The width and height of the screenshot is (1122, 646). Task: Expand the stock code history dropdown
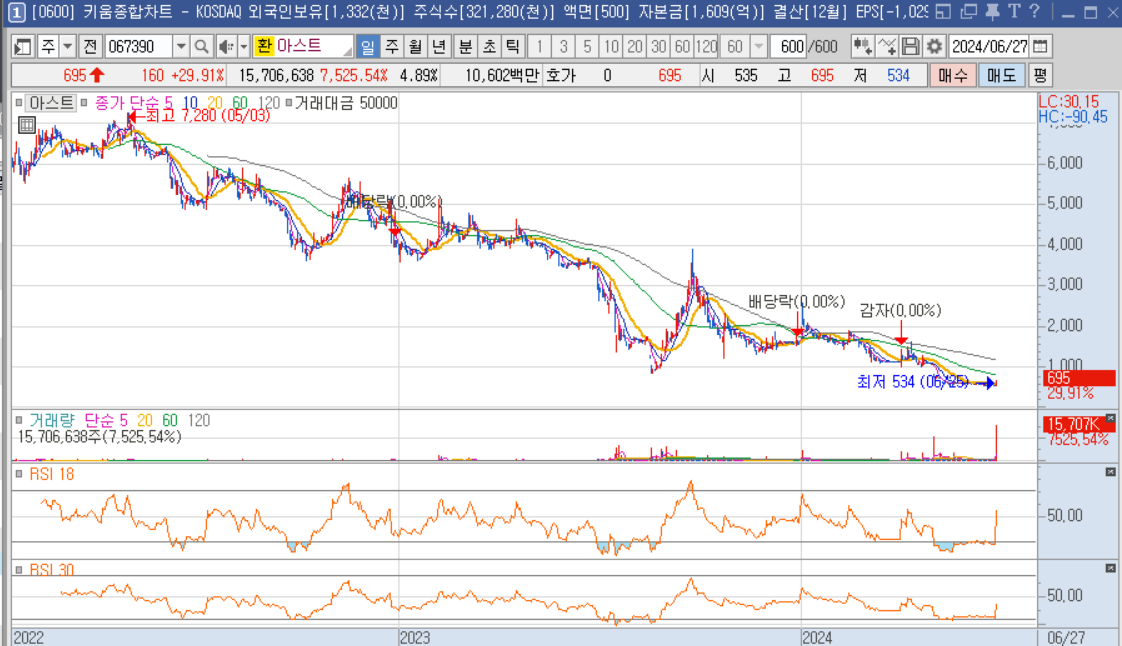coord(181,47)
